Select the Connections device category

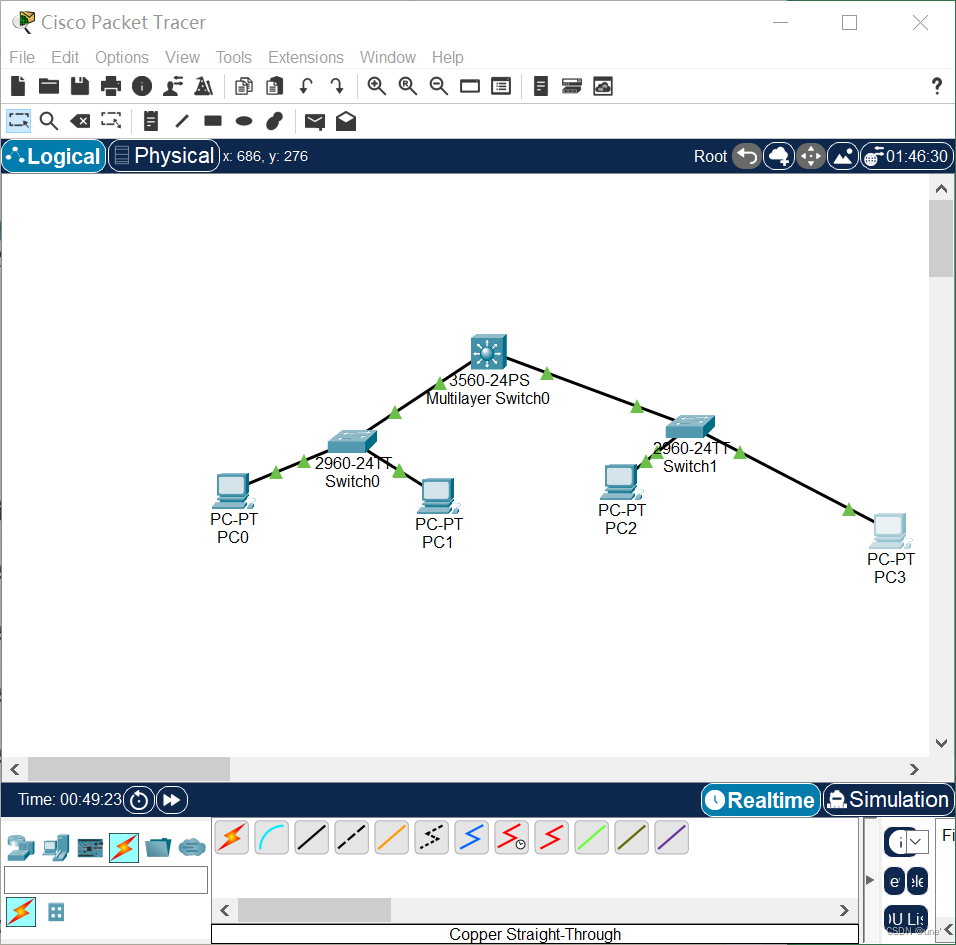click(124, 847)
